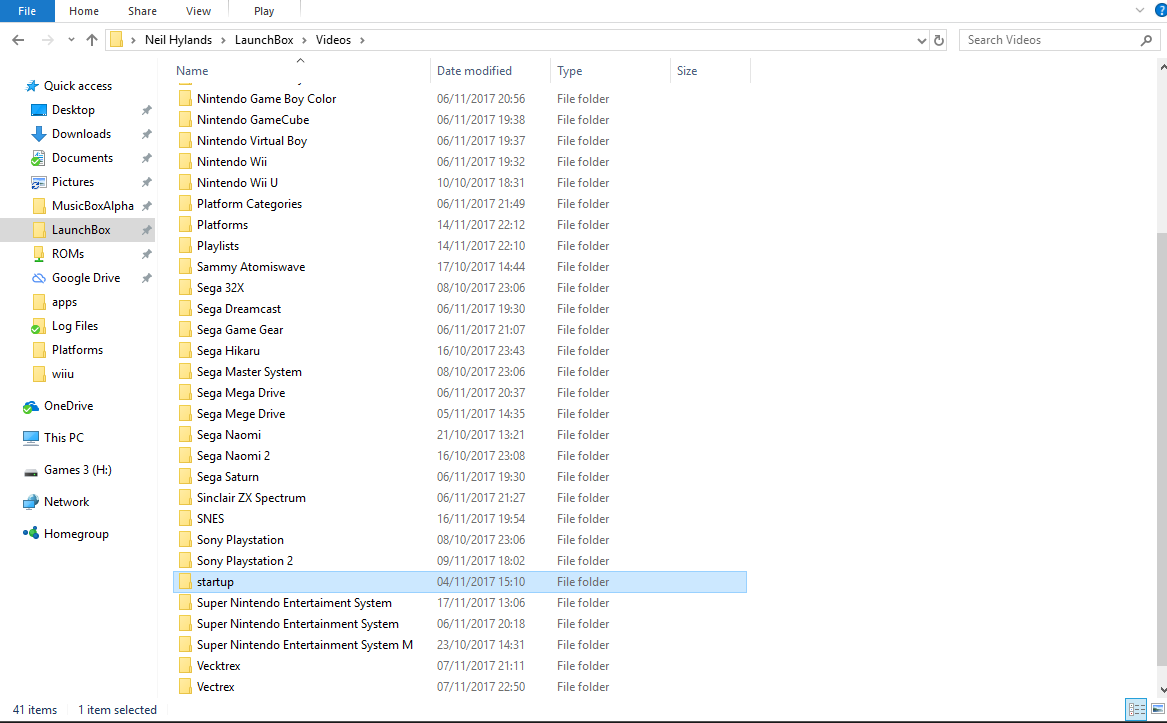Click the Nintendo GameCube folder icon
This screenshot has width=1167, height=723.
(185, 120)
